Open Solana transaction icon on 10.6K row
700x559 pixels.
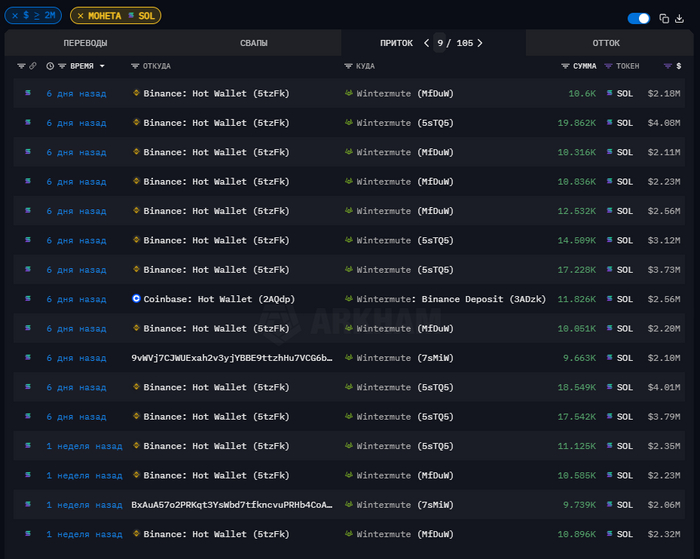pyautogui.click(x=28, y=93)
